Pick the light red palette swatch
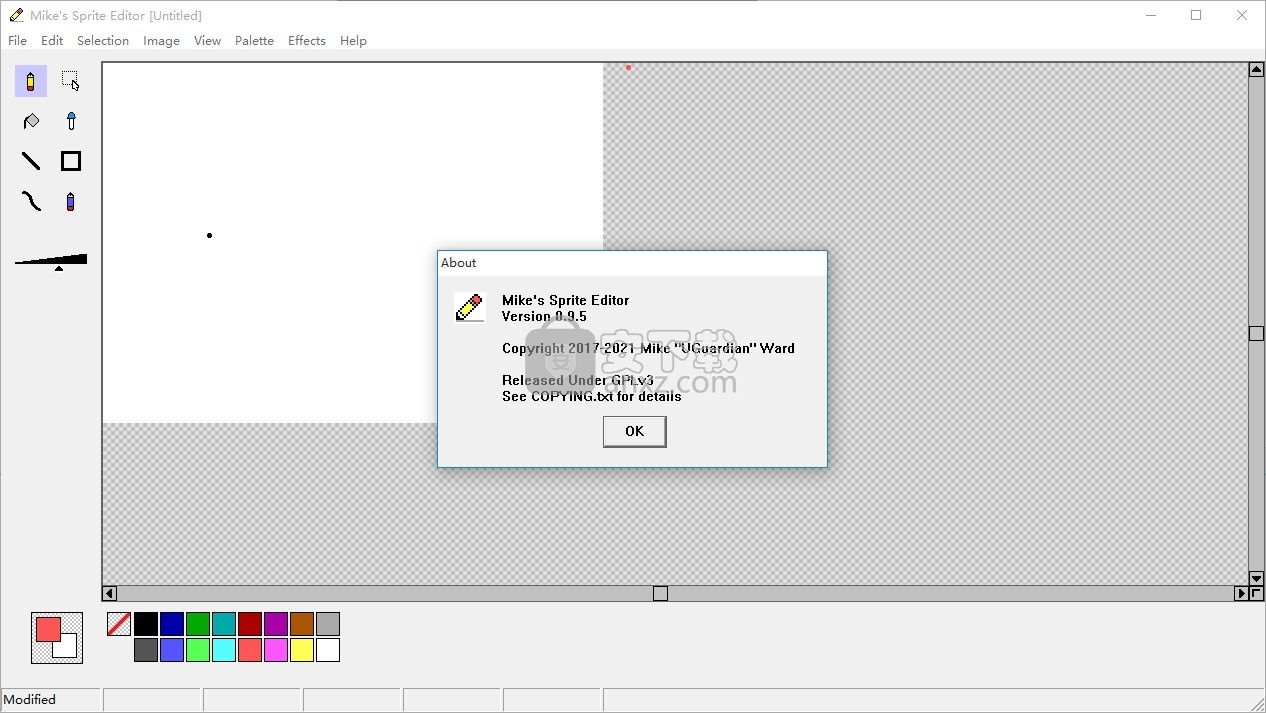The width and height of the screenshot is (1266, 713). 250,650
